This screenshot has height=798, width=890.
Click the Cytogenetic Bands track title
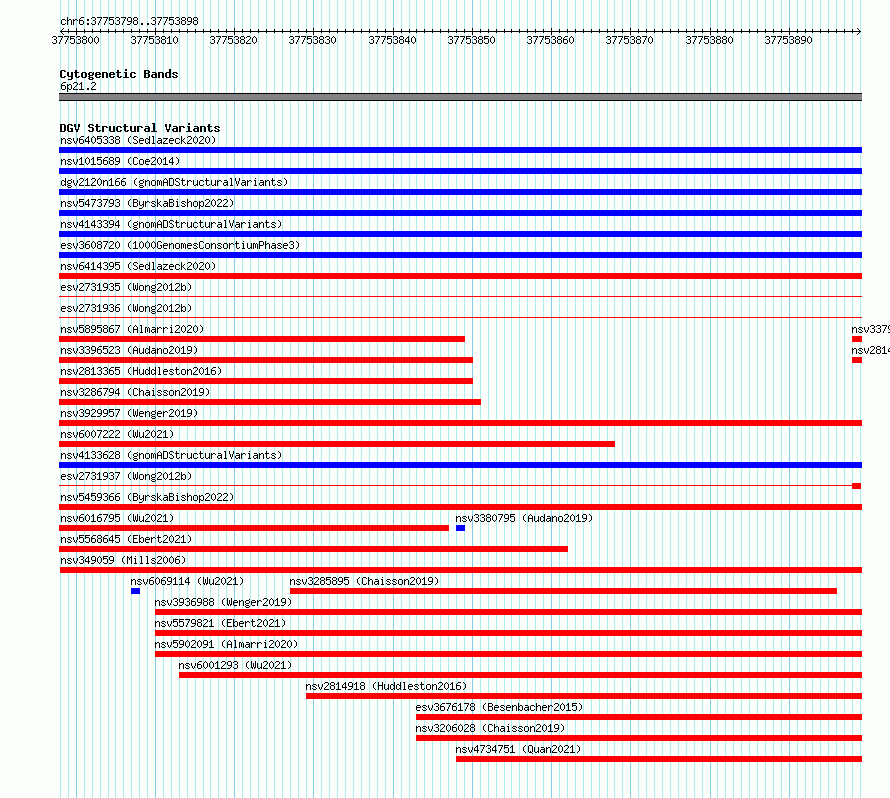tap(119, 74)
